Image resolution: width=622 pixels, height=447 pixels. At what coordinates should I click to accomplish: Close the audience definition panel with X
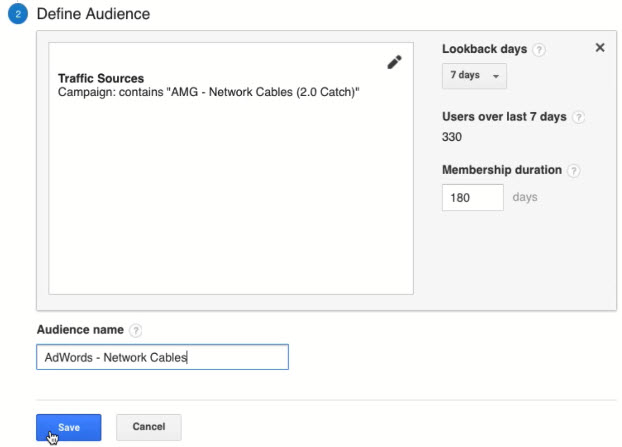click(599, 47)
